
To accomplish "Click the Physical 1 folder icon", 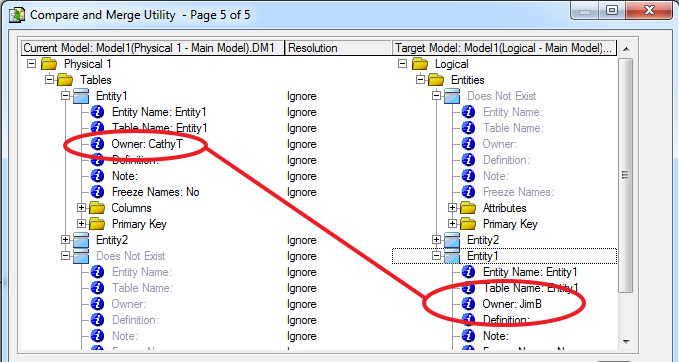I will coord(49,64).
